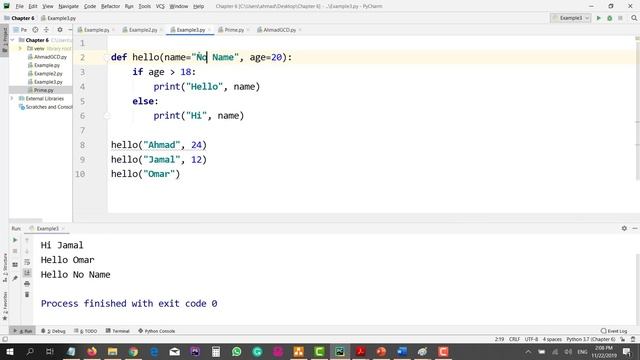Viewport: 640px width, 360px height.
Task: Close the Example3 Run tab
Action: click(63, 229)
